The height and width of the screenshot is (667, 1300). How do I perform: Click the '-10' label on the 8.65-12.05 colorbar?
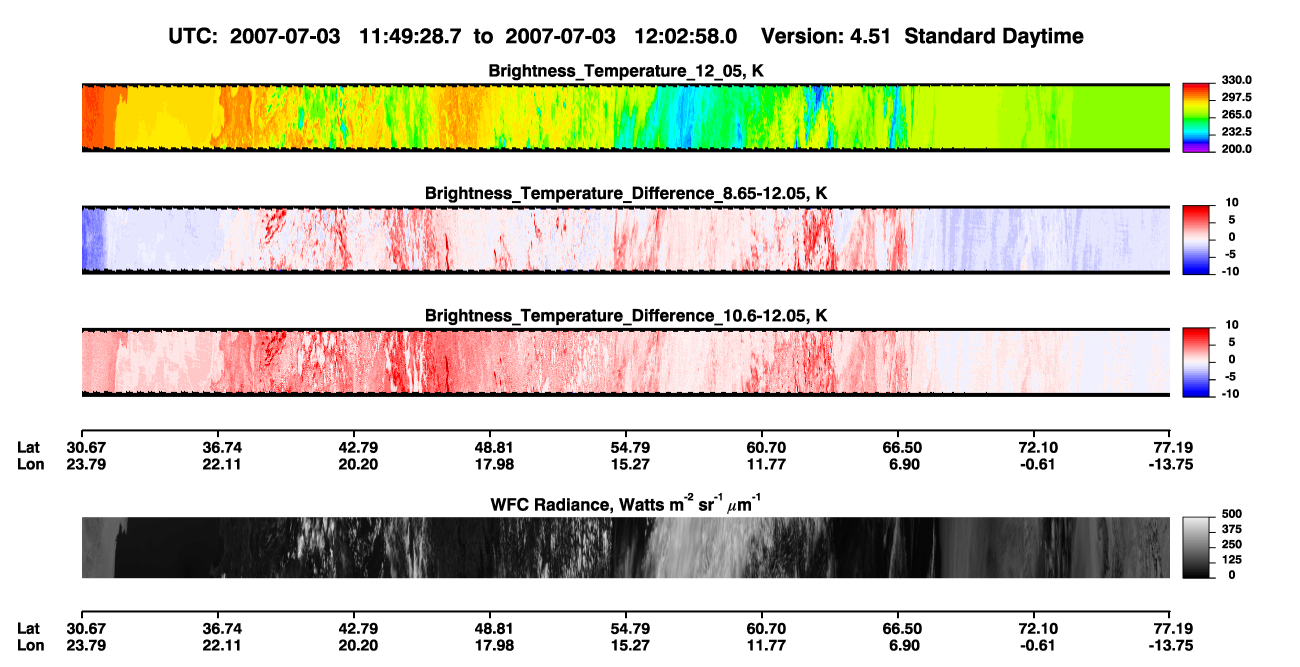pos(1230,270)
